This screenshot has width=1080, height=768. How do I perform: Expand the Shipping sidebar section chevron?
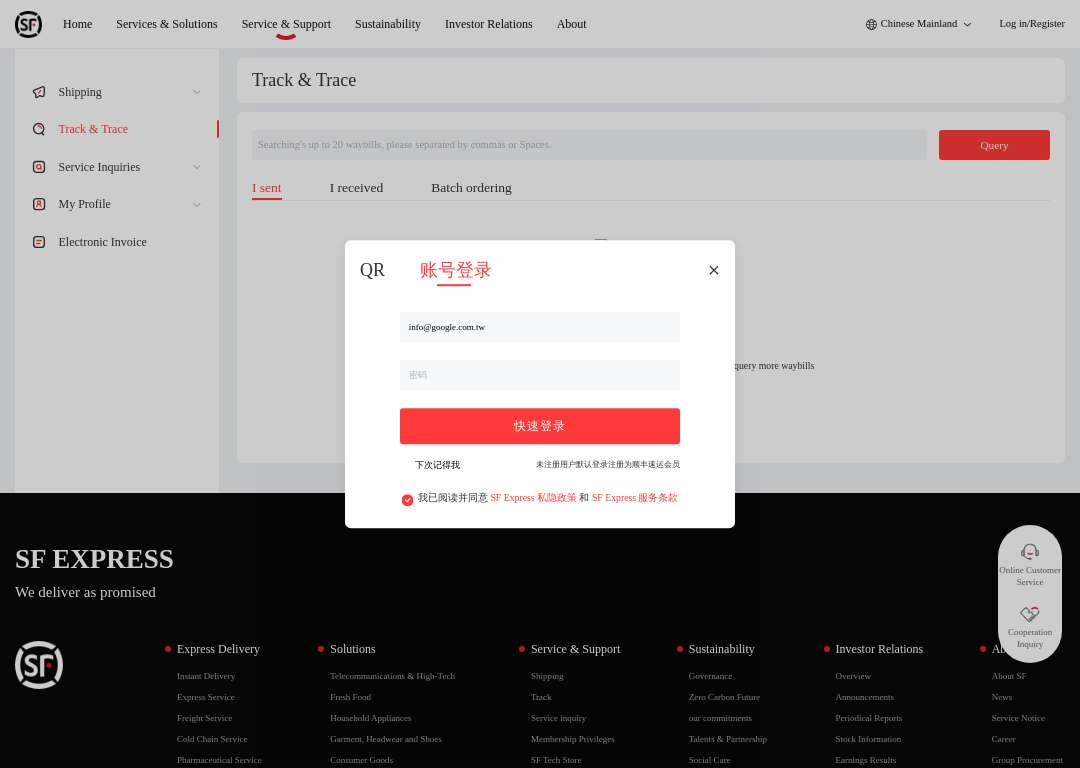tap(197, 92)
